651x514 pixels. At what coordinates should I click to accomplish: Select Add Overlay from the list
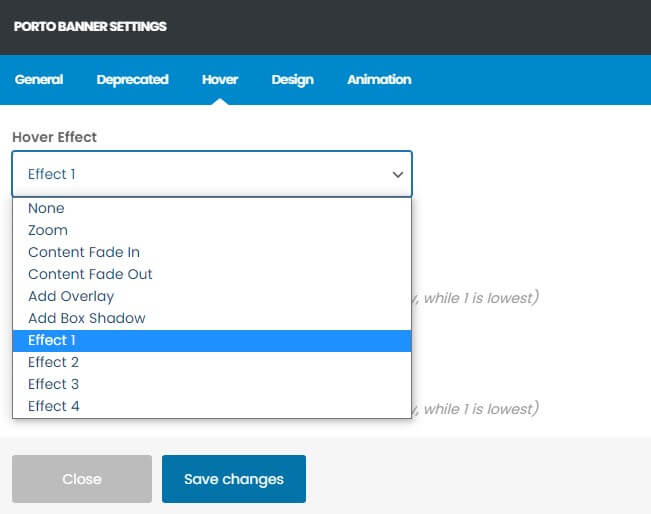point(71,296)
